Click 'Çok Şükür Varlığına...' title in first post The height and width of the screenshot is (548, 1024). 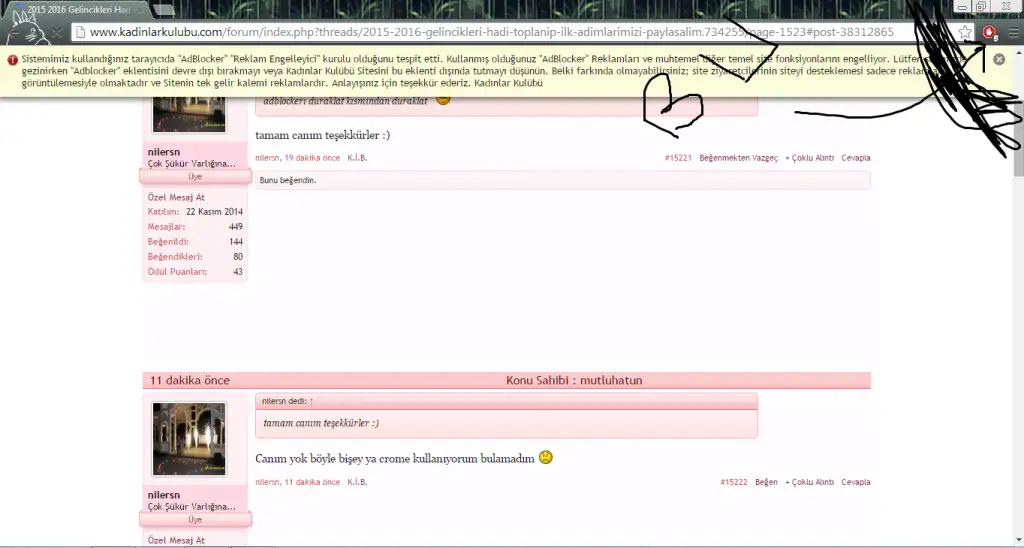[191, 163]
